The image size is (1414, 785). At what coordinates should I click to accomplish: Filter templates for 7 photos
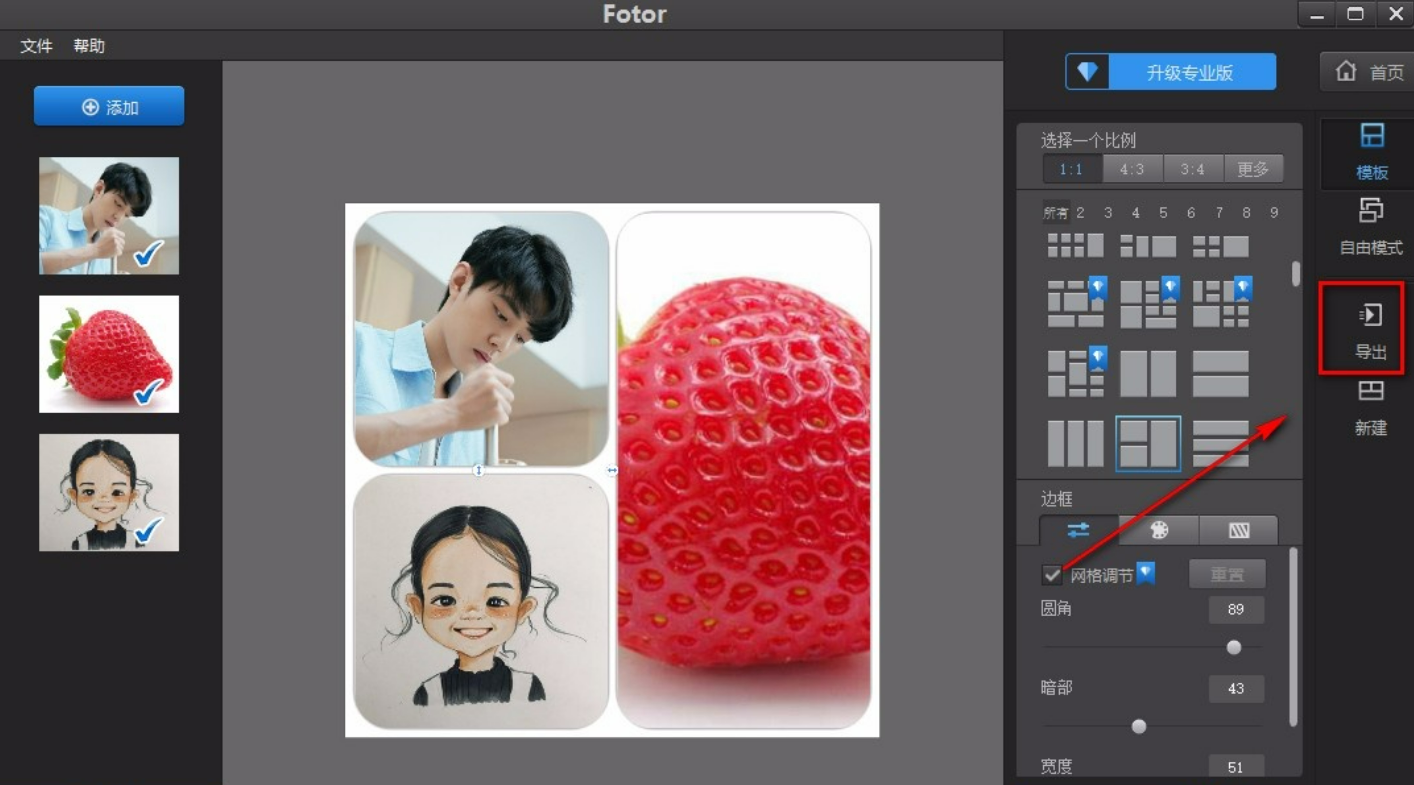(1219, 212)
